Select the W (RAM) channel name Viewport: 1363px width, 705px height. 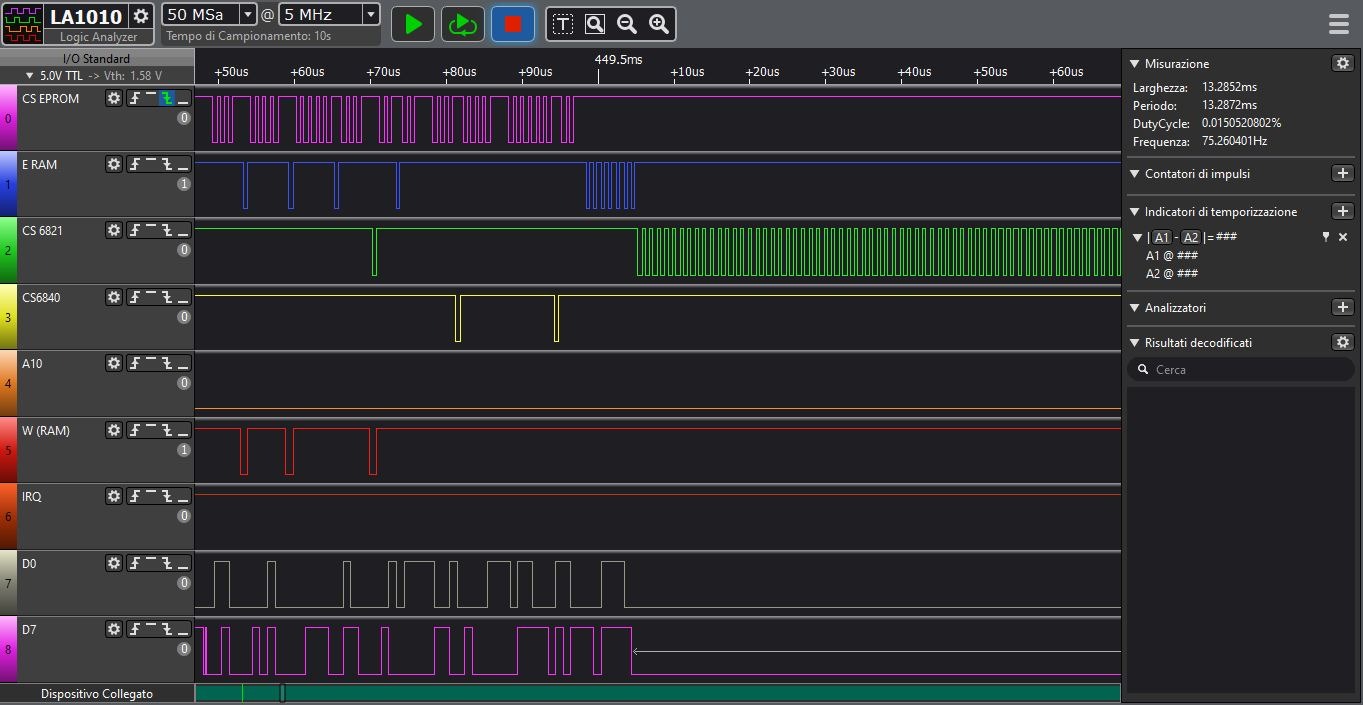[x=46, y=430]
